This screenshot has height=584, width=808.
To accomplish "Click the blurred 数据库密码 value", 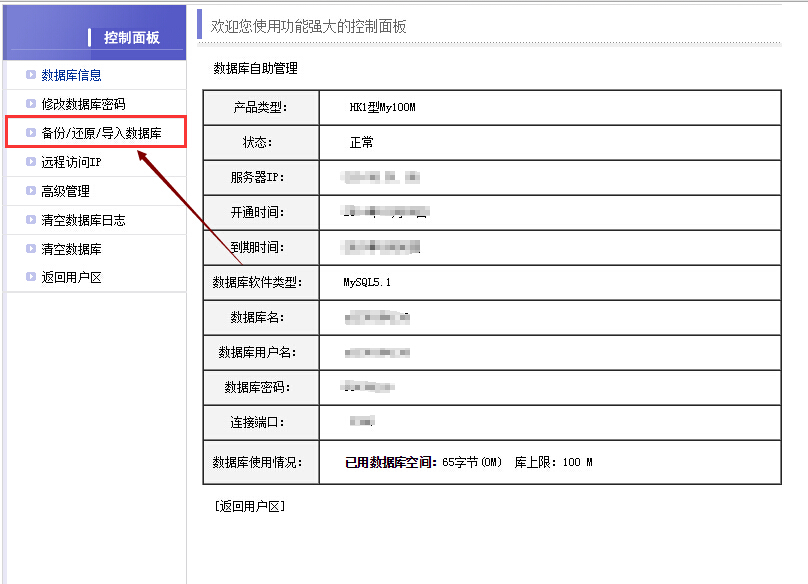I will 368,387.
